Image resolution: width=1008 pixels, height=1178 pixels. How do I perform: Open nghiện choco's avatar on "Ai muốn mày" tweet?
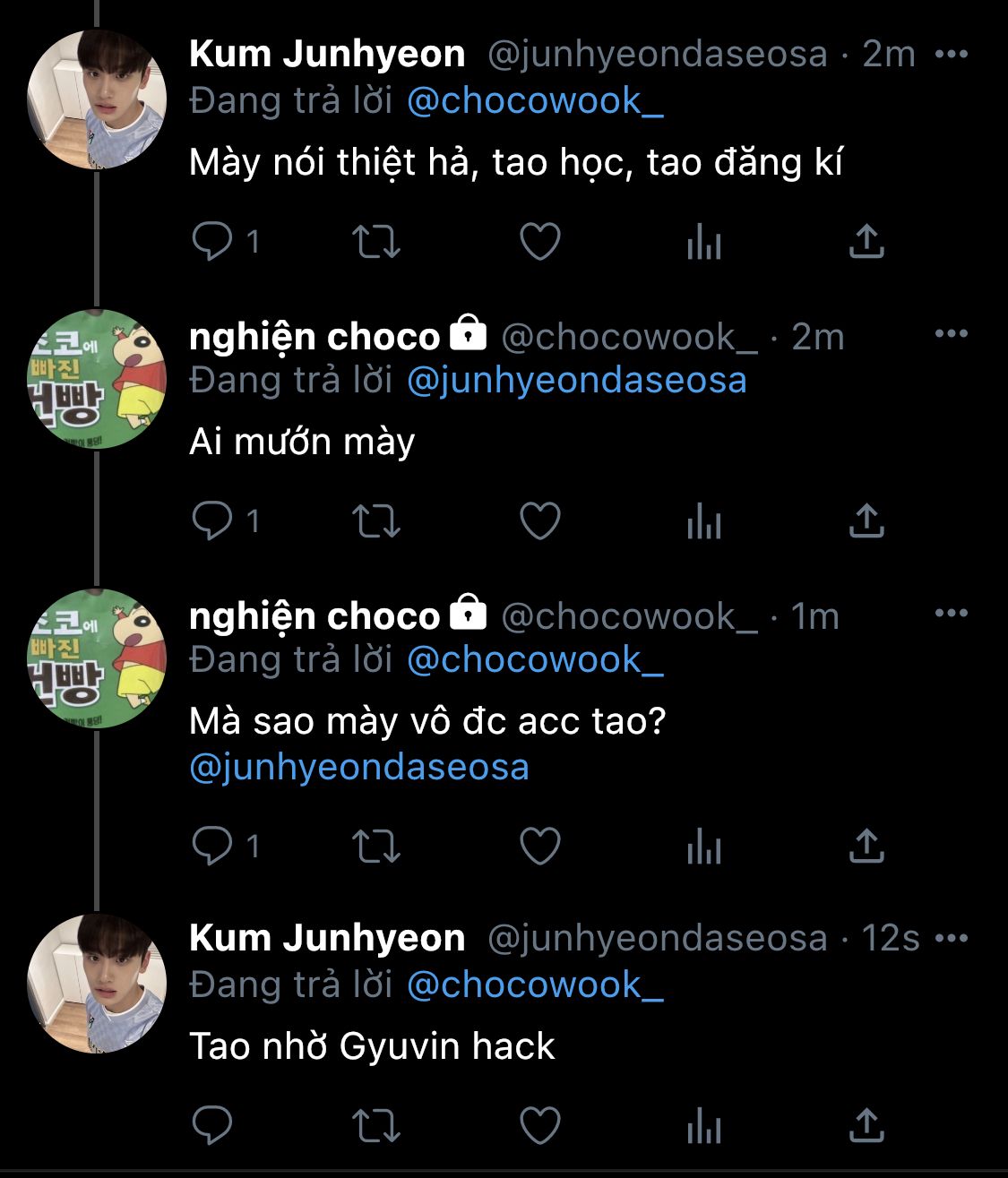click(x=97, y=379)
